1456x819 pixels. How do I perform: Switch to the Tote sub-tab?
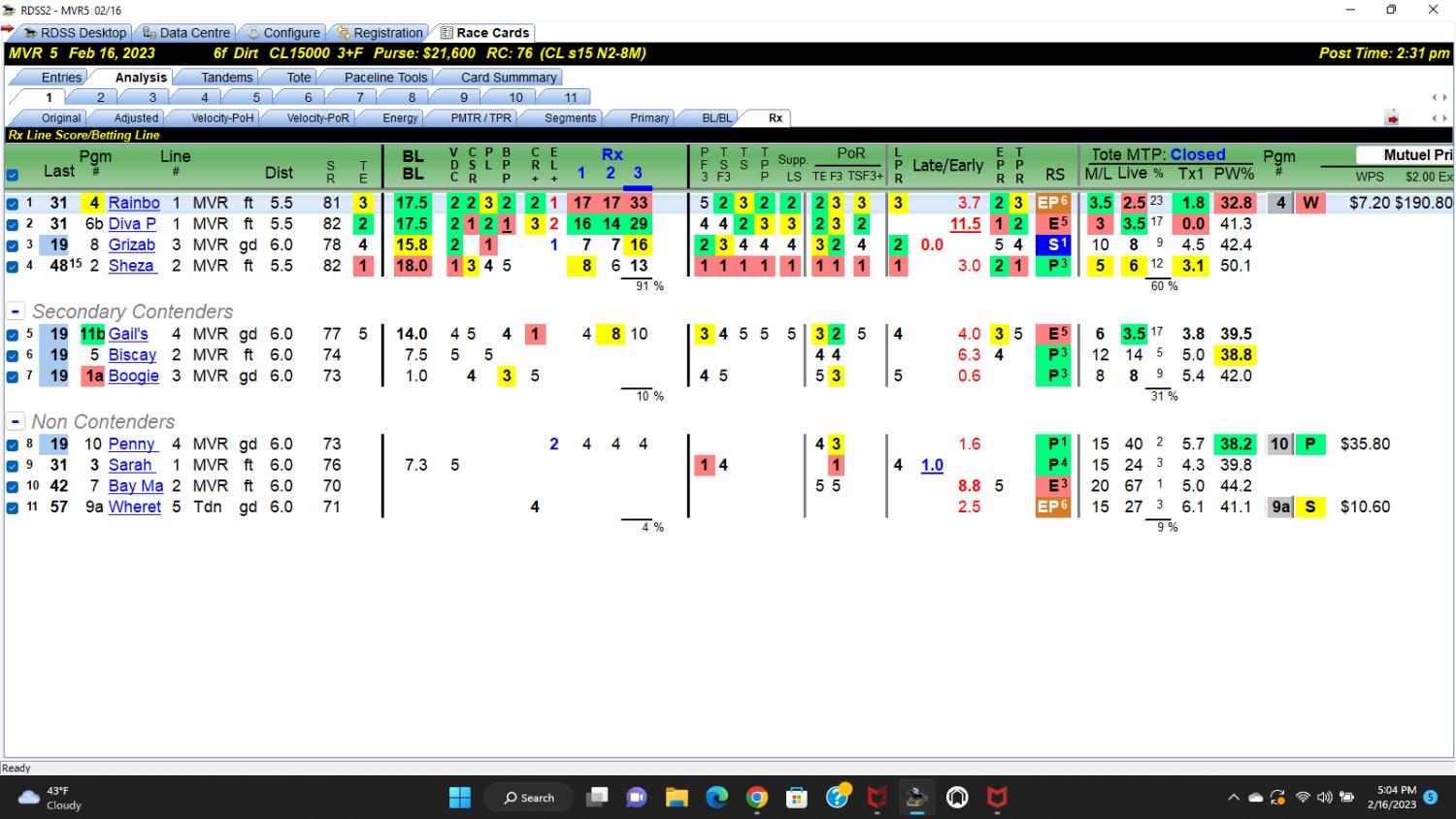click(299, 78)
